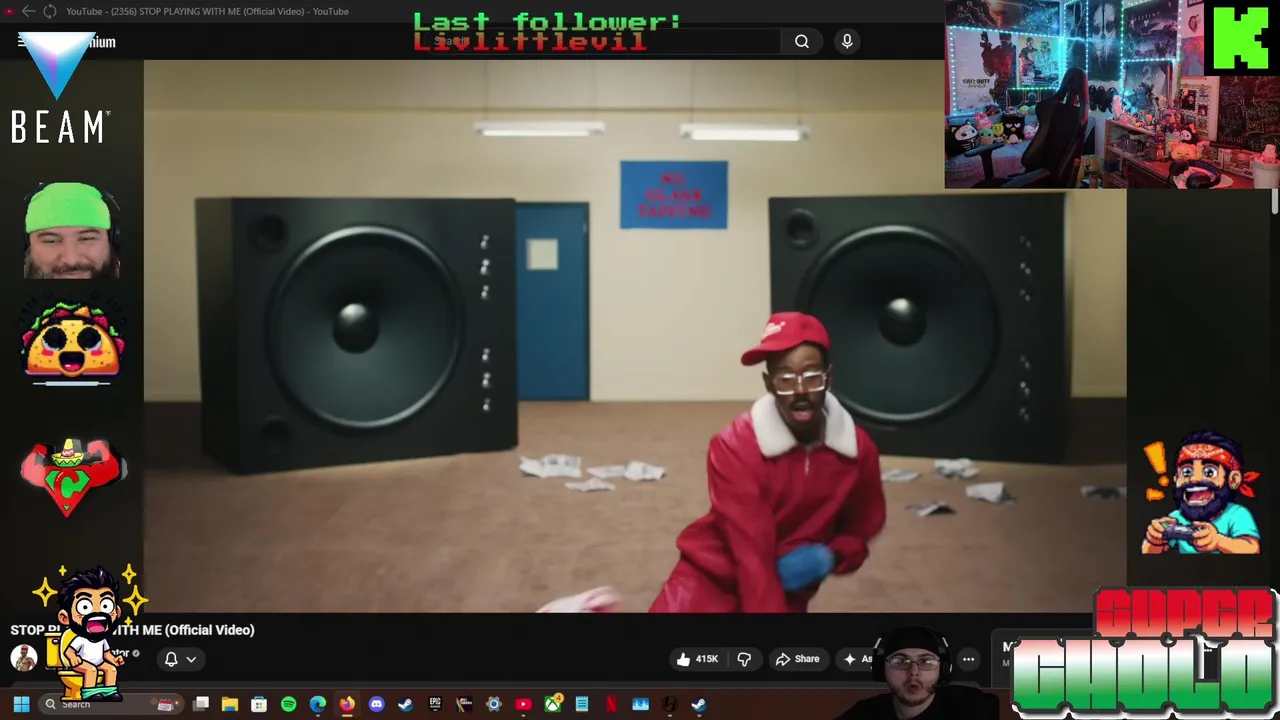Click the browser back arrow

[x=28, y=11]
